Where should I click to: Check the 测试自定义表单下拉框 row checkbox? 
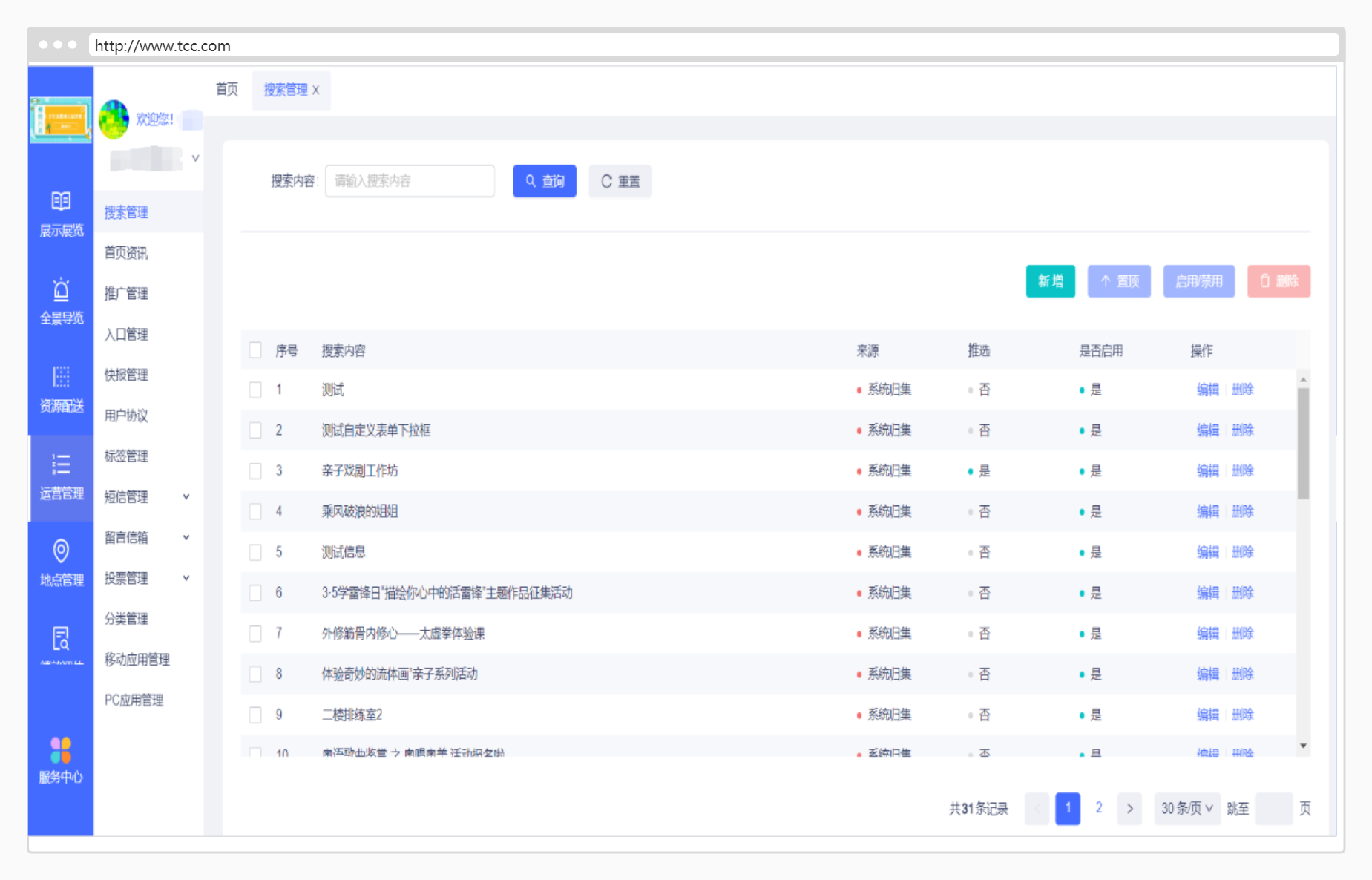coord(255,430)
